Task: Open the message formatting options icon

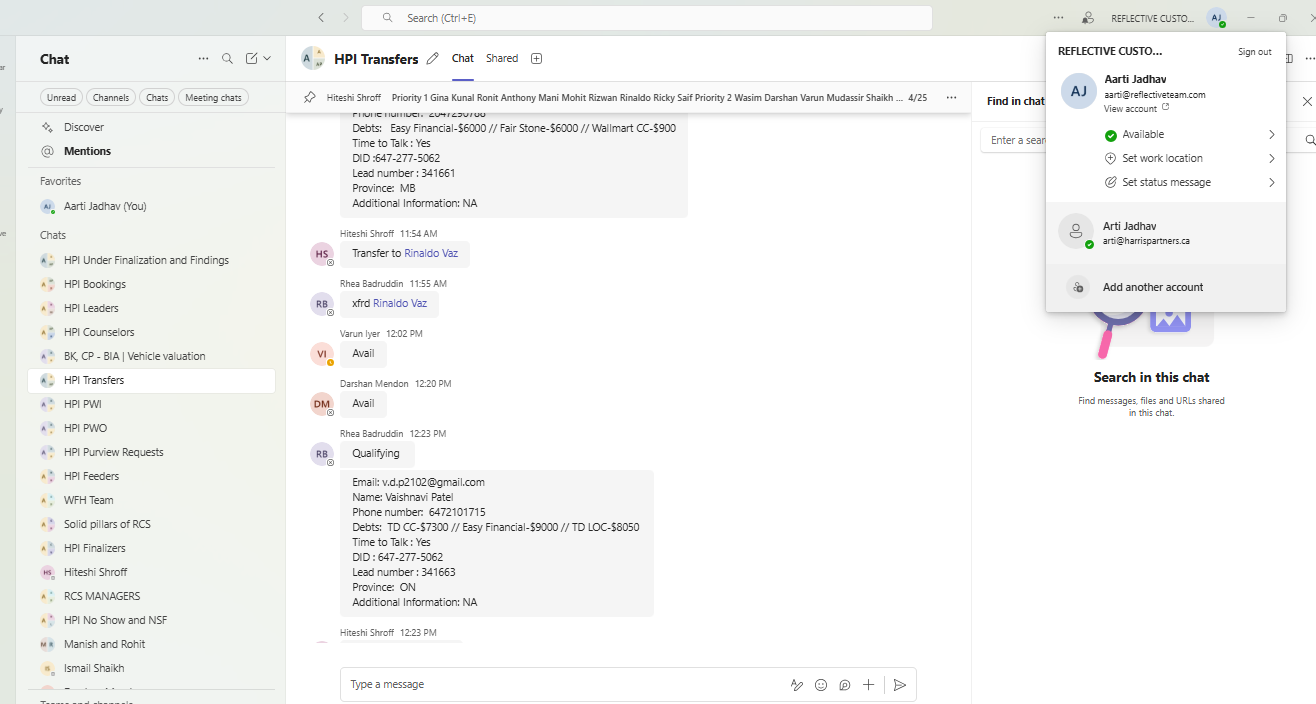Action: pyautogui.click(x=797, y=685)
